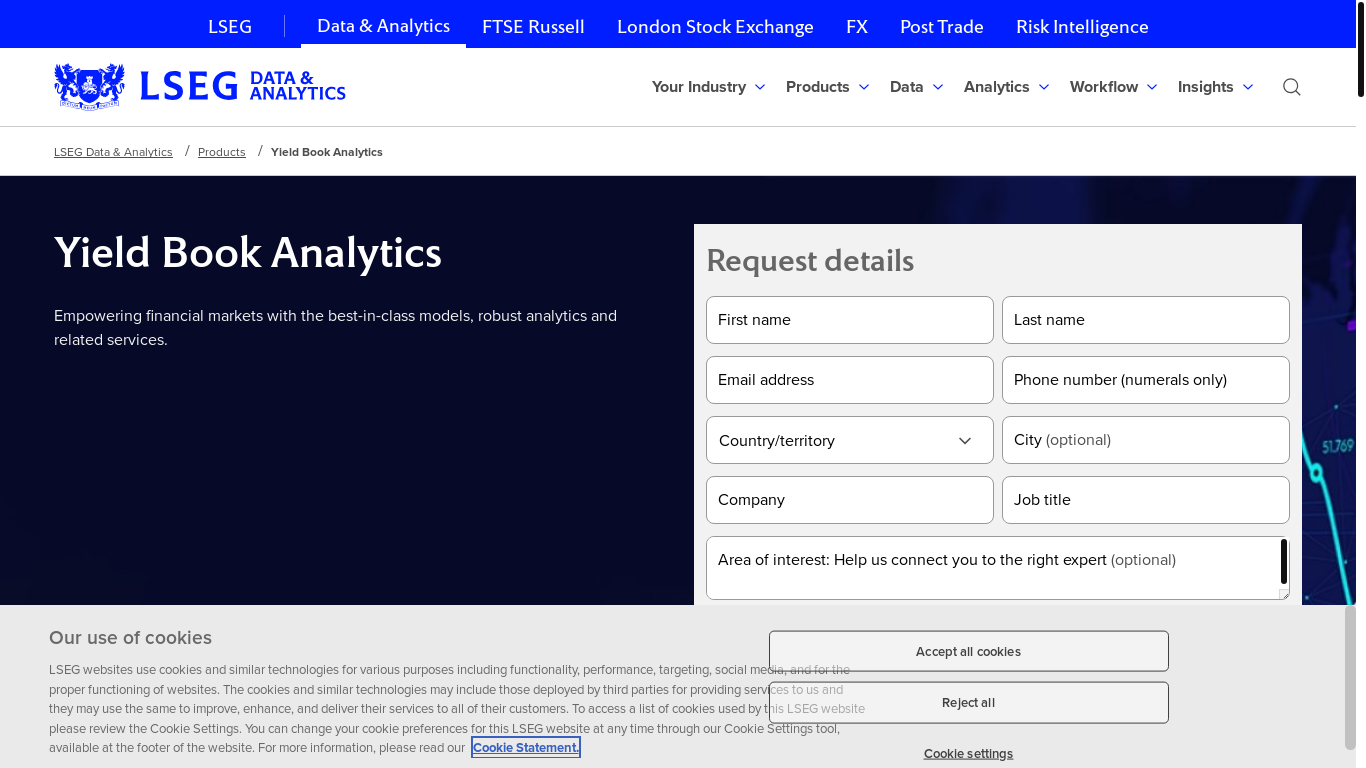
Task: Click the Our use of cookies heading
Action: pos(130,638)
